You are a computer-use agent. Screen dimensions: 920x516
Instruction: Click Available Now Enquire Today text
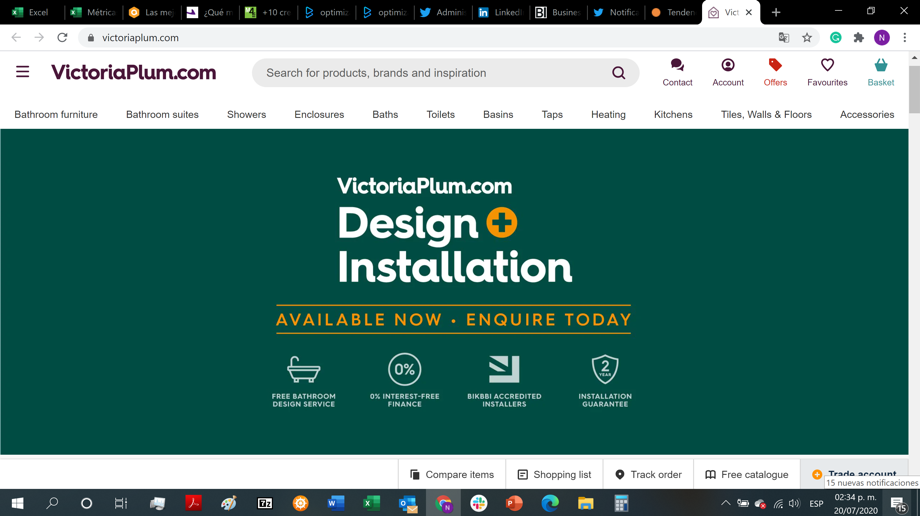pyautogui.click(x=454, y=319)
